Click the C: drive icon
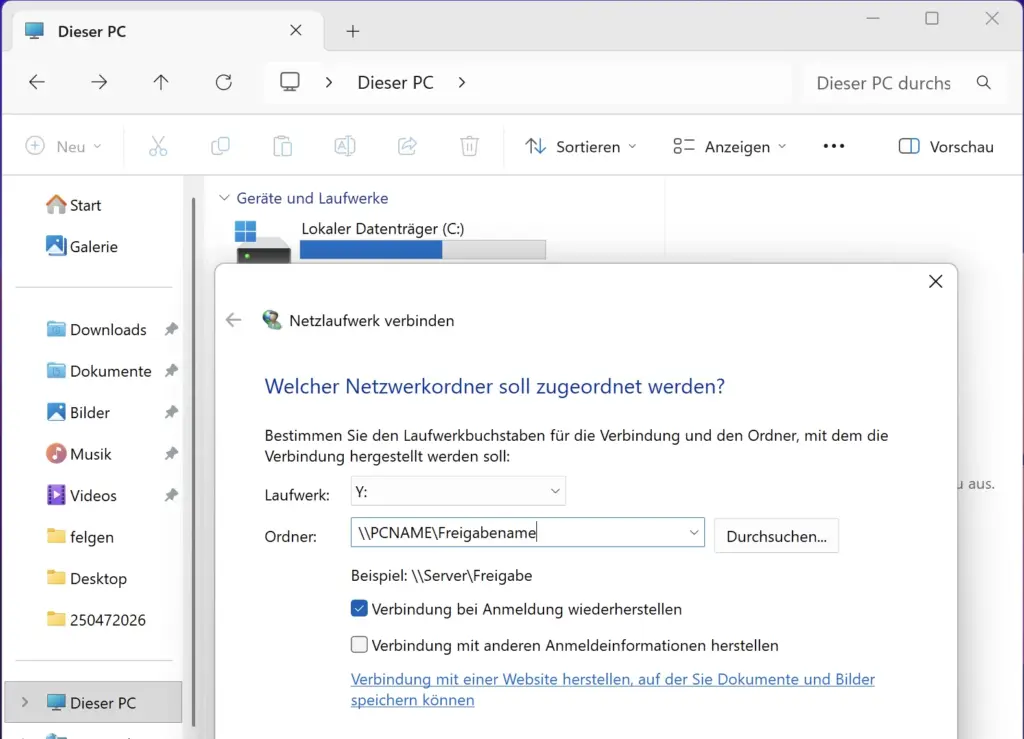Image resolution: width=1024 pixels, height=739 pixels. (263, 241)
